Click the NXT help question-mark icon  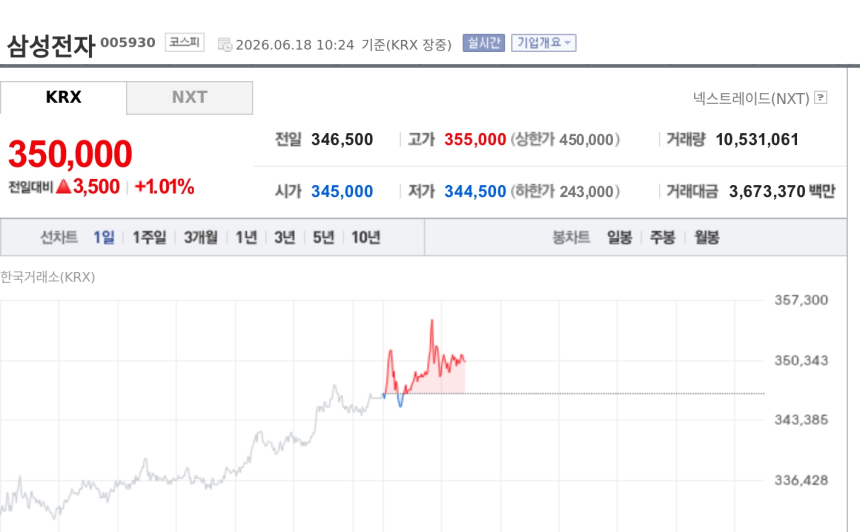(x=821, y=98)
